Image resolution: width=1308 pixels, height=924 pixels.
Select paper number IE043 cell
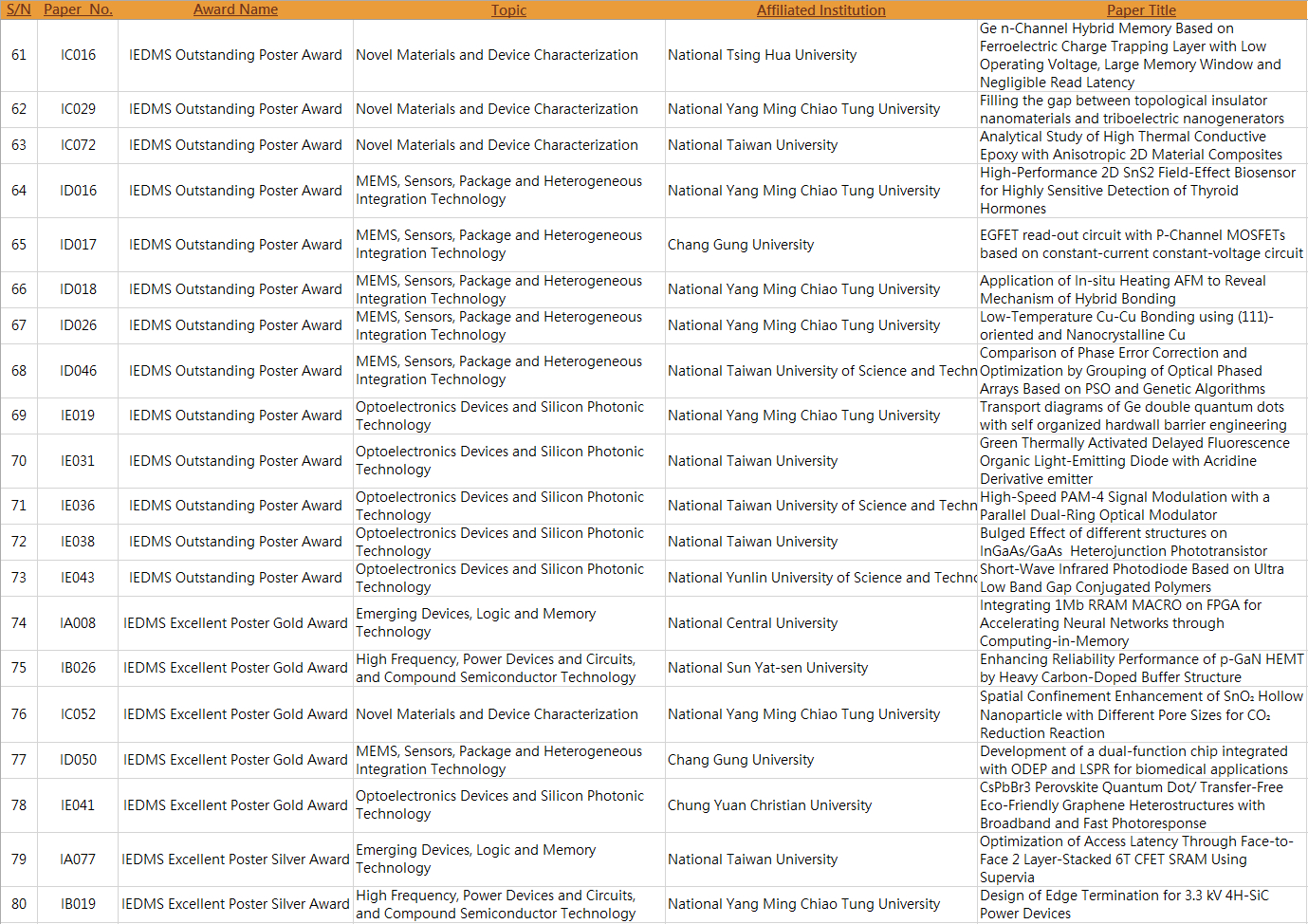pos(78,578)
